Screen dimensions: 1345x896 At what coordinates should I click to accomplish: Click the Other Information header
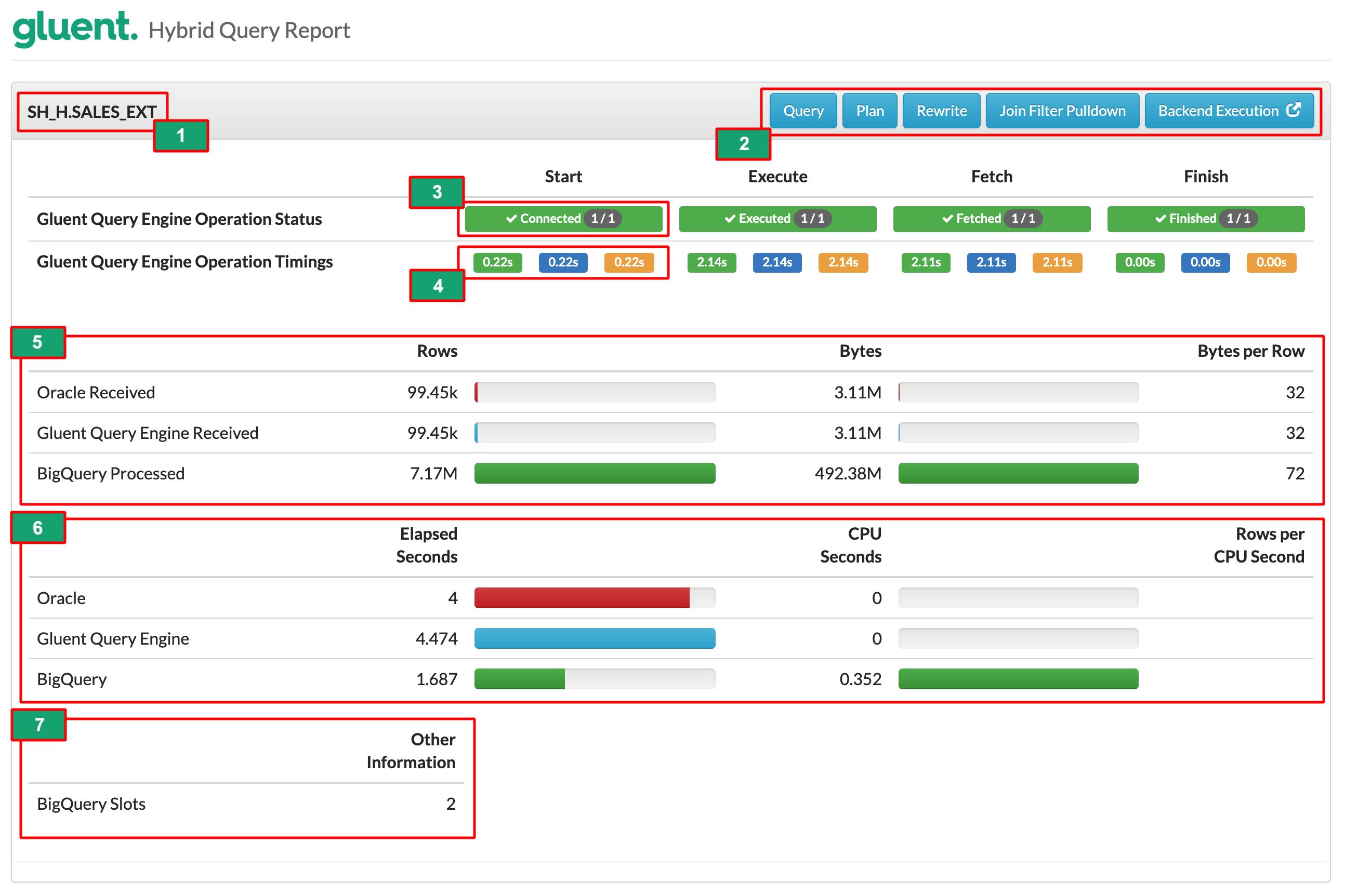pos(411,751)
